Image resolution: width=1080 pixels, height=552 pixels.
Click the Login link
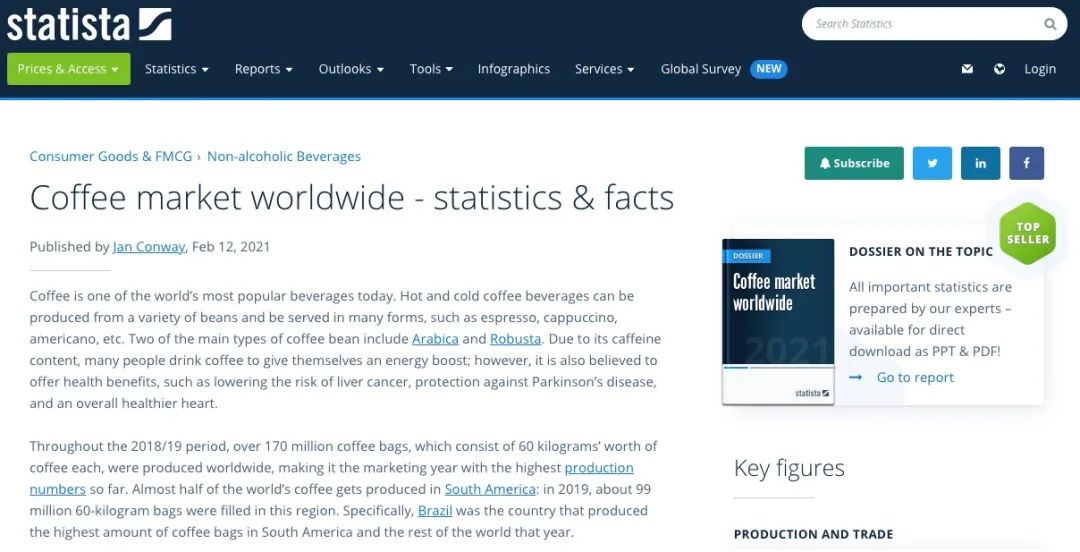click(x=1039, y=69)
